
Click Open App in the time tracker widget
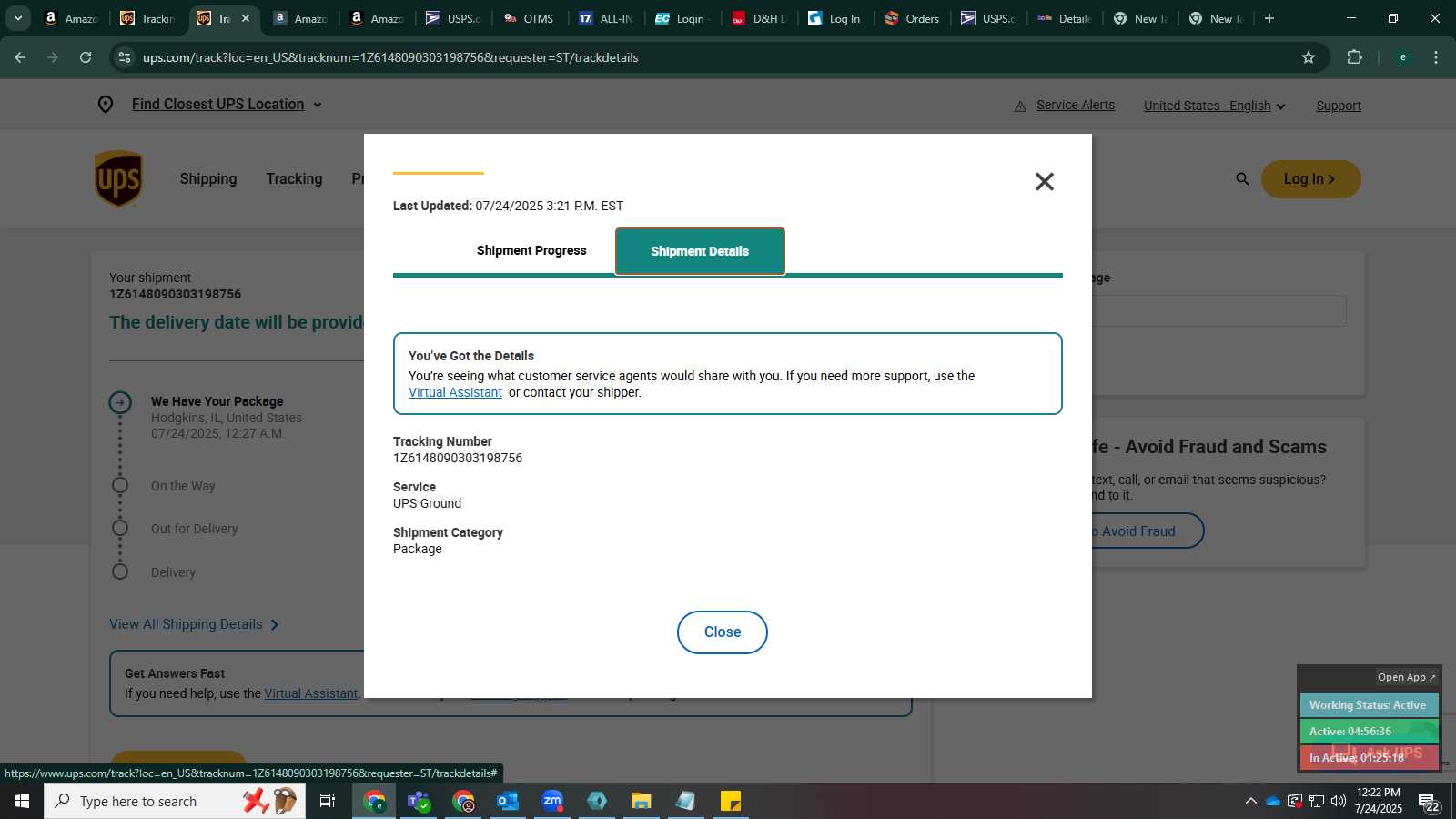[1406, 677]
